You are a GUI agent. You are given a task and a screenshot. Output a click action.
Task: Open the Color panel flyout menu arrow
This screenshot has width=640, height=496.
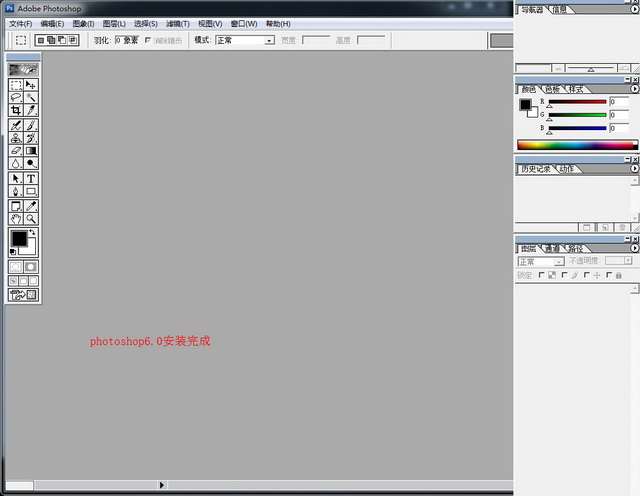tap(635, 89)
